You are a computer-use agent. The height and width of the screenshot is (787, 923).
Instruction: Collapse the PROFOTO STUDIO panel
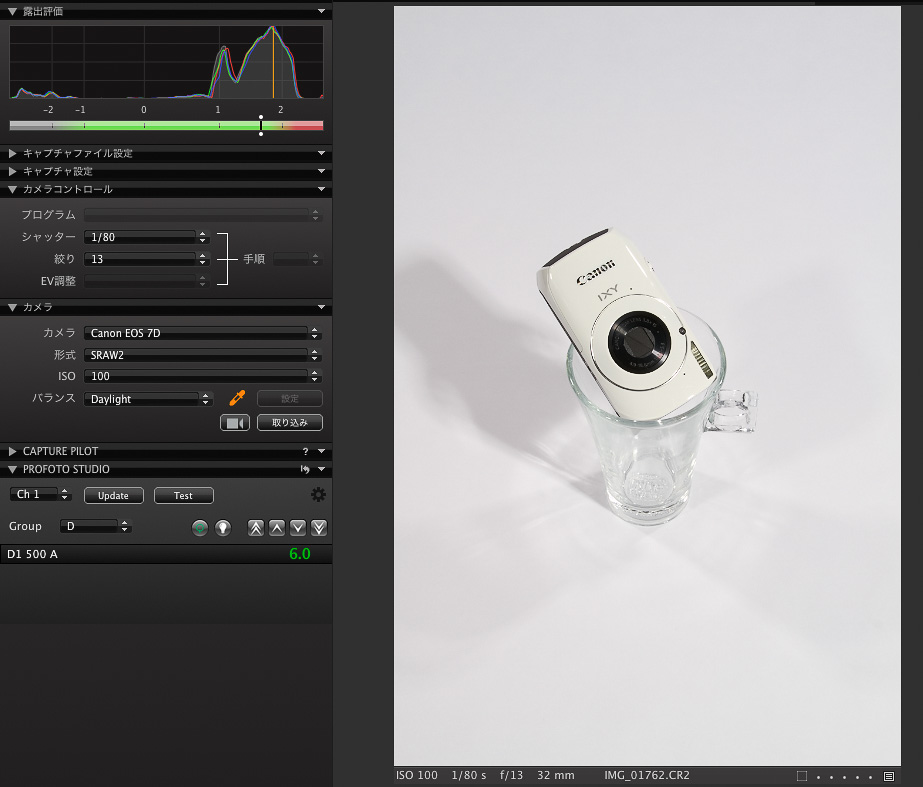(x=12, y=469)
